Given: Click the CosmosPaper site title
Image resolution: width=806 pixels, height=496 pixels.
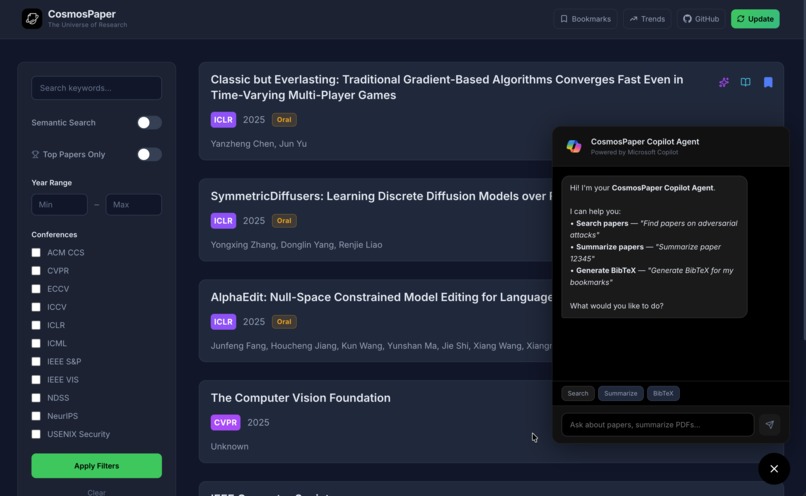Looking at the screenshot, I should [82, 14].
